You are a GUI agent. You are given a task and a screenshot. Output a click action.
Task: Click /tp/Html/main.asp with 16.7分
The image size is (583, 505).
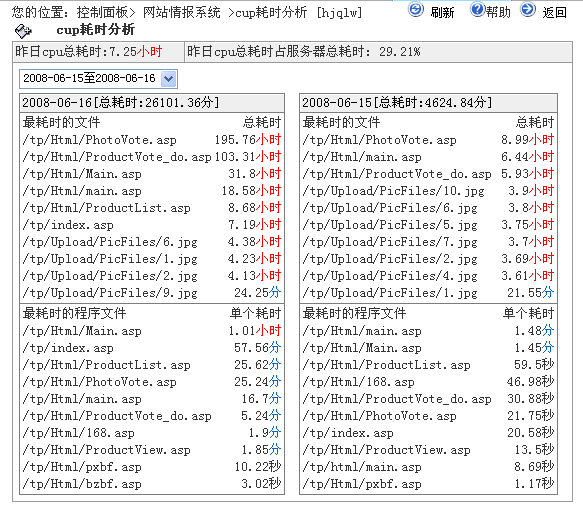point(152,399)
